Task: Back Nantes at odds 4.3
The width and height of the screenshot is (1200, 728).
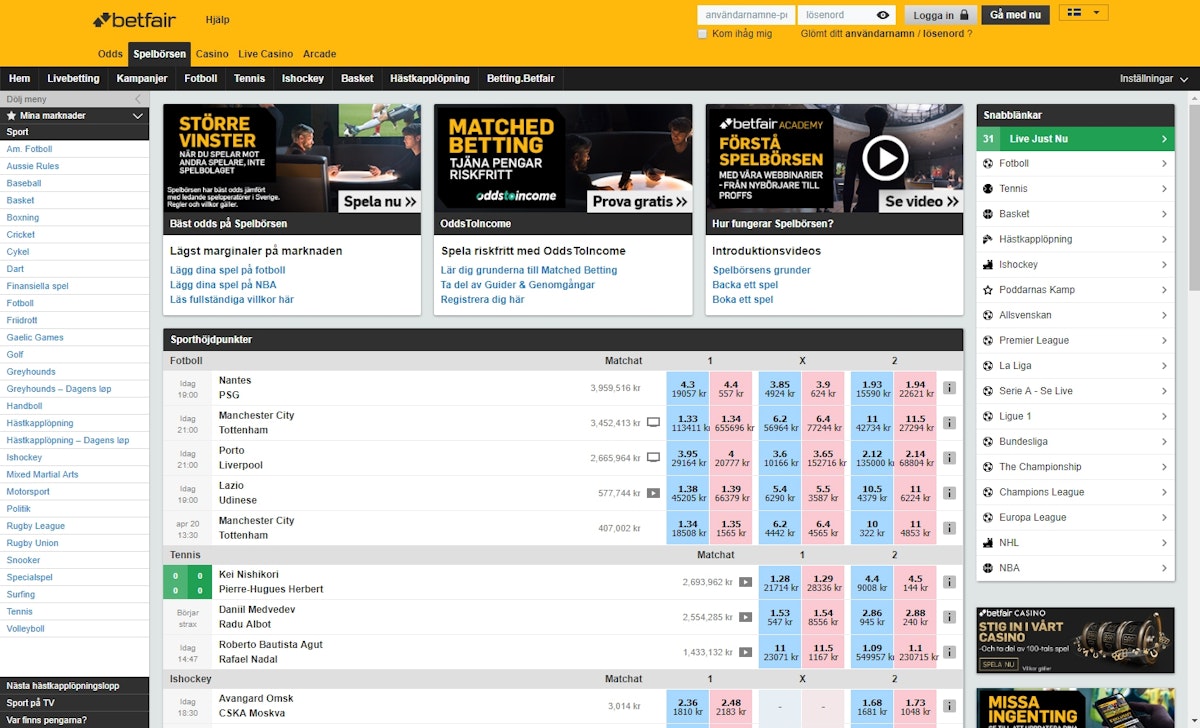Action: pyautogui.click(x=687, y=388)
